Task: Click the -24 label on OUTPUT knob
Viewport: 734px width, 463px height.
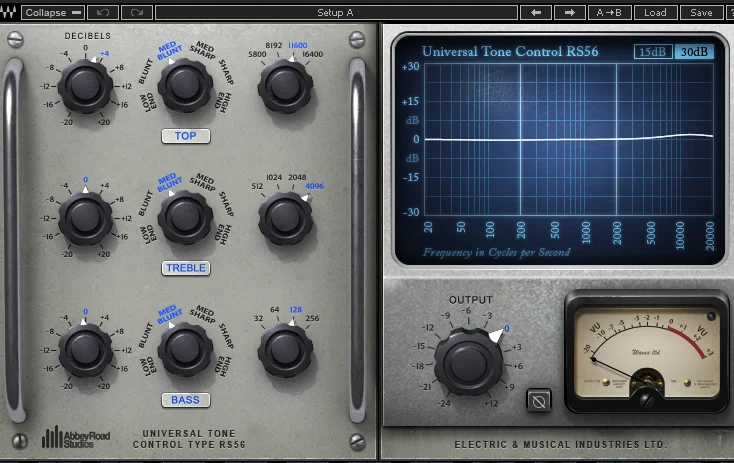Action: pos(444,404)
